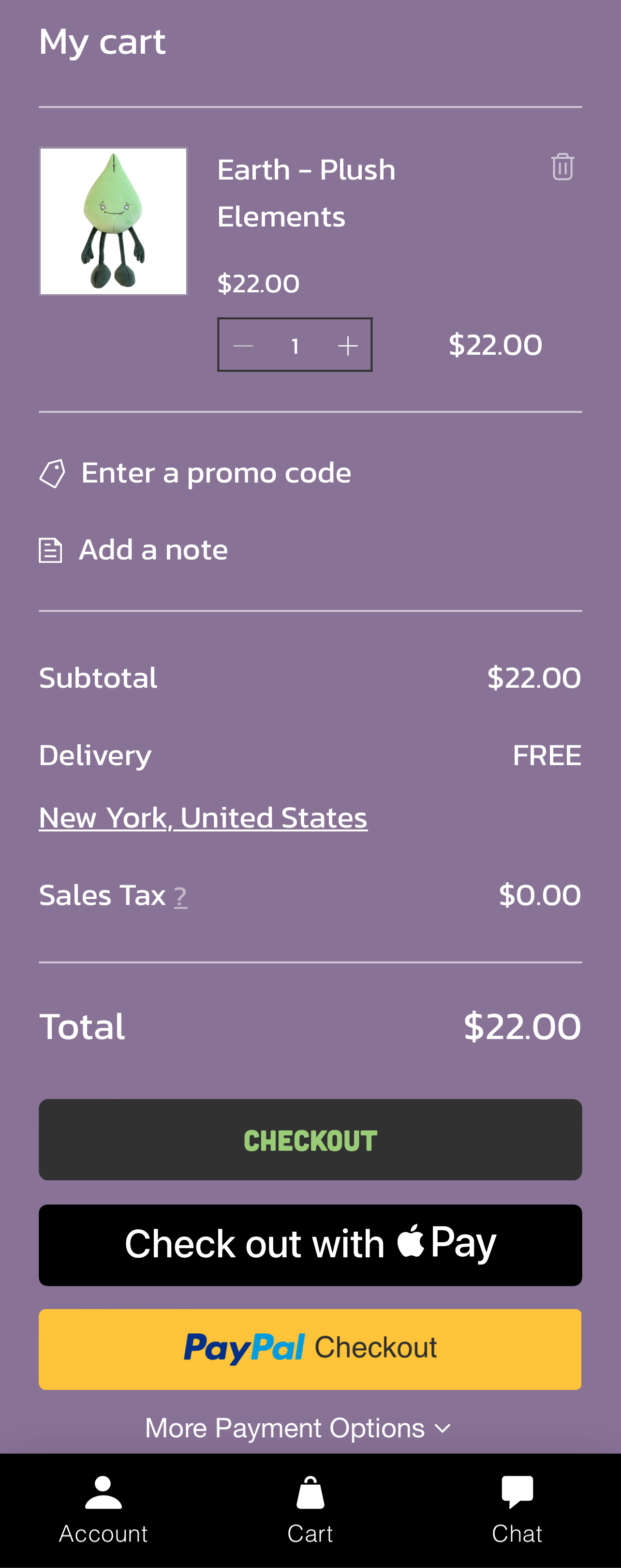Screen dimensions: 621x1568
Task: Change delivery location New York, United States
Action: click(x=203, y=817)
